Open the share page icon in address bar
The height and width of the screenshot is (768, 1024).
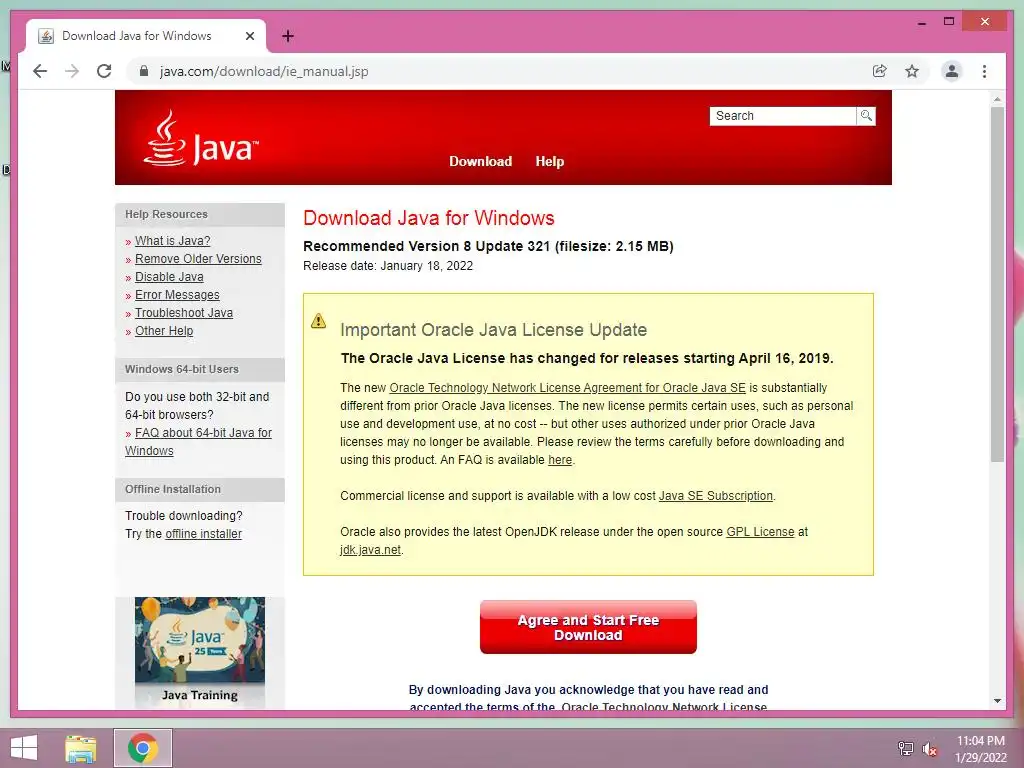880,71
